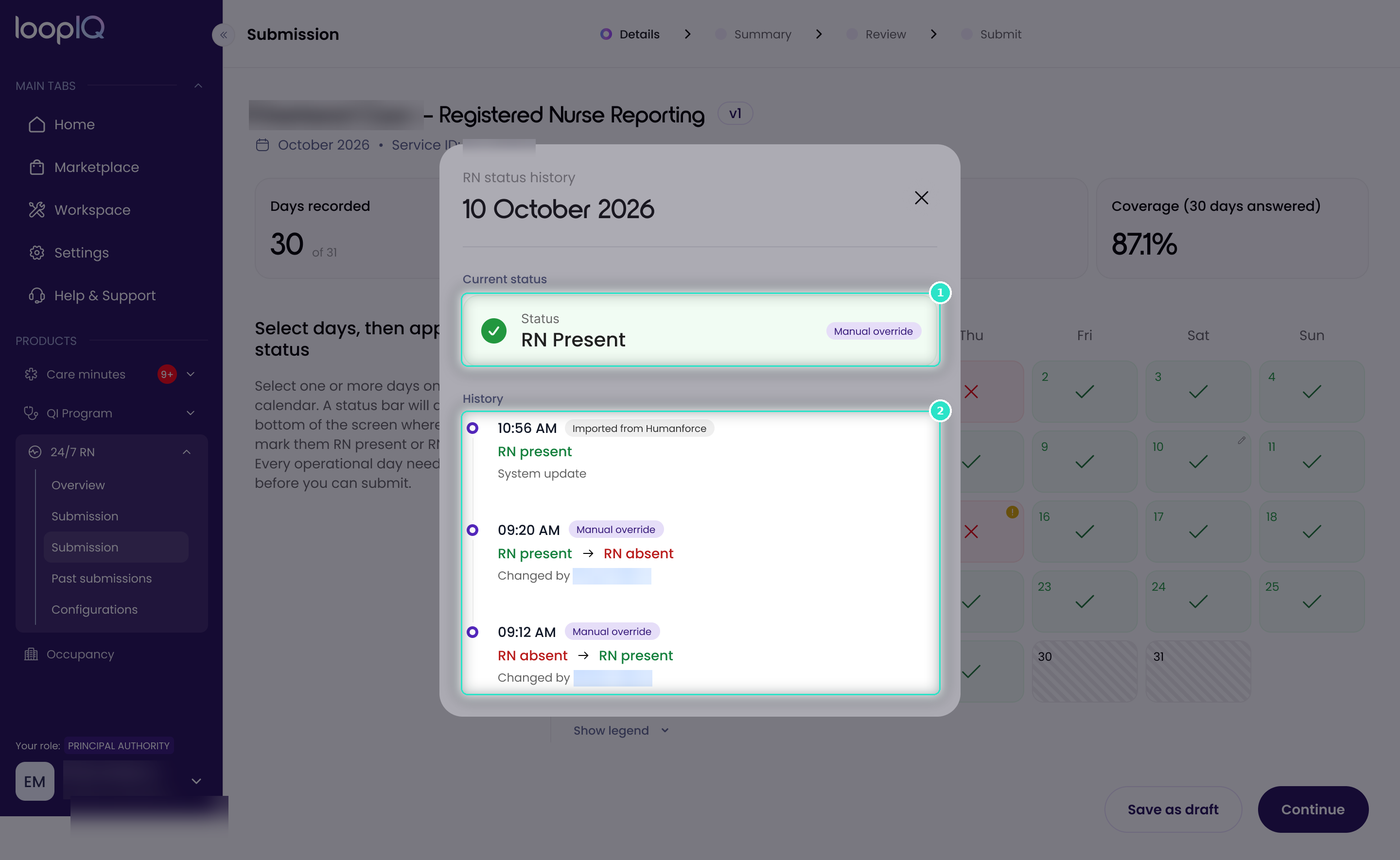Click the Home house icon
Viewport: 1400px width, 860px height.
[x=37, y=125]
